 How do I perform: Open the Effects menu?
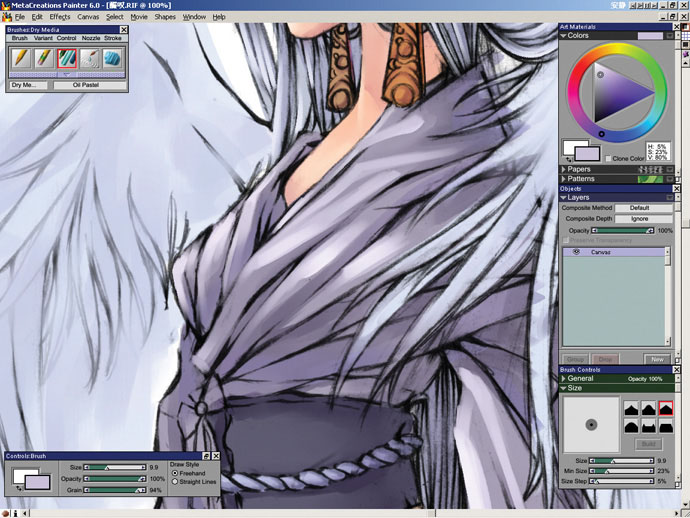click(x=60, y=17)
